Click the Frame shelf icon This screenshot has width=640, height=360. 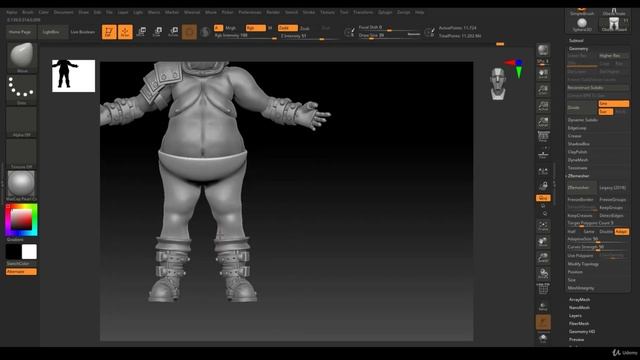click(x=543, y=226)
